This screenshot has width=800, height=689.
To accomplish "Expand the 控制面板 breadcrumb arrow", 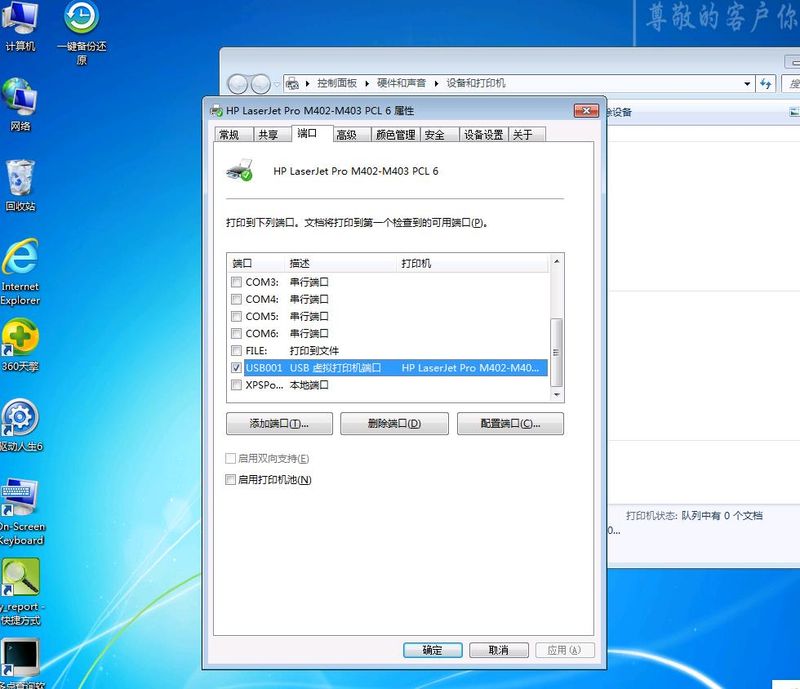I will tap(366, 83).
